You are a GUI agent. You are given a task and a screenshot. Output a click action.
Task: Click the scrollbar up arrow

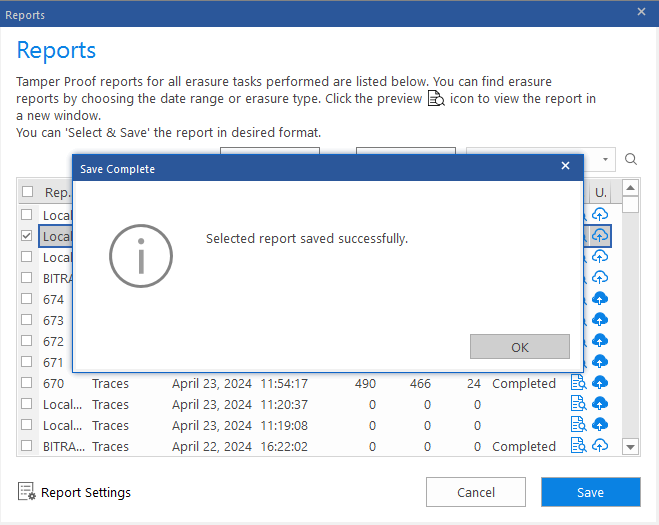[630, 188]
